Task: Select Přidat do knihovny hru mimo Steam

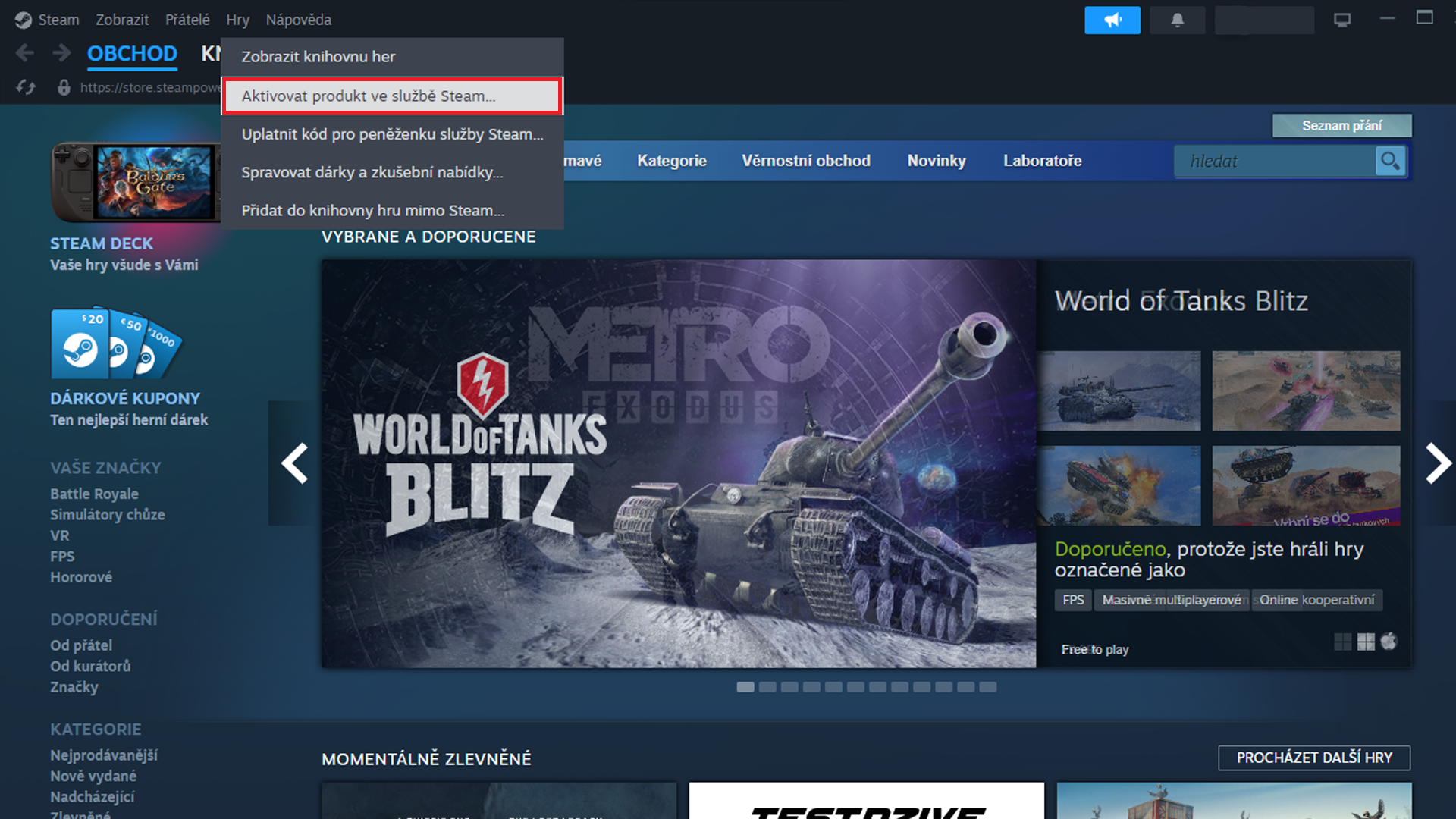Action: pyautogui.click(x=392, y=210)
